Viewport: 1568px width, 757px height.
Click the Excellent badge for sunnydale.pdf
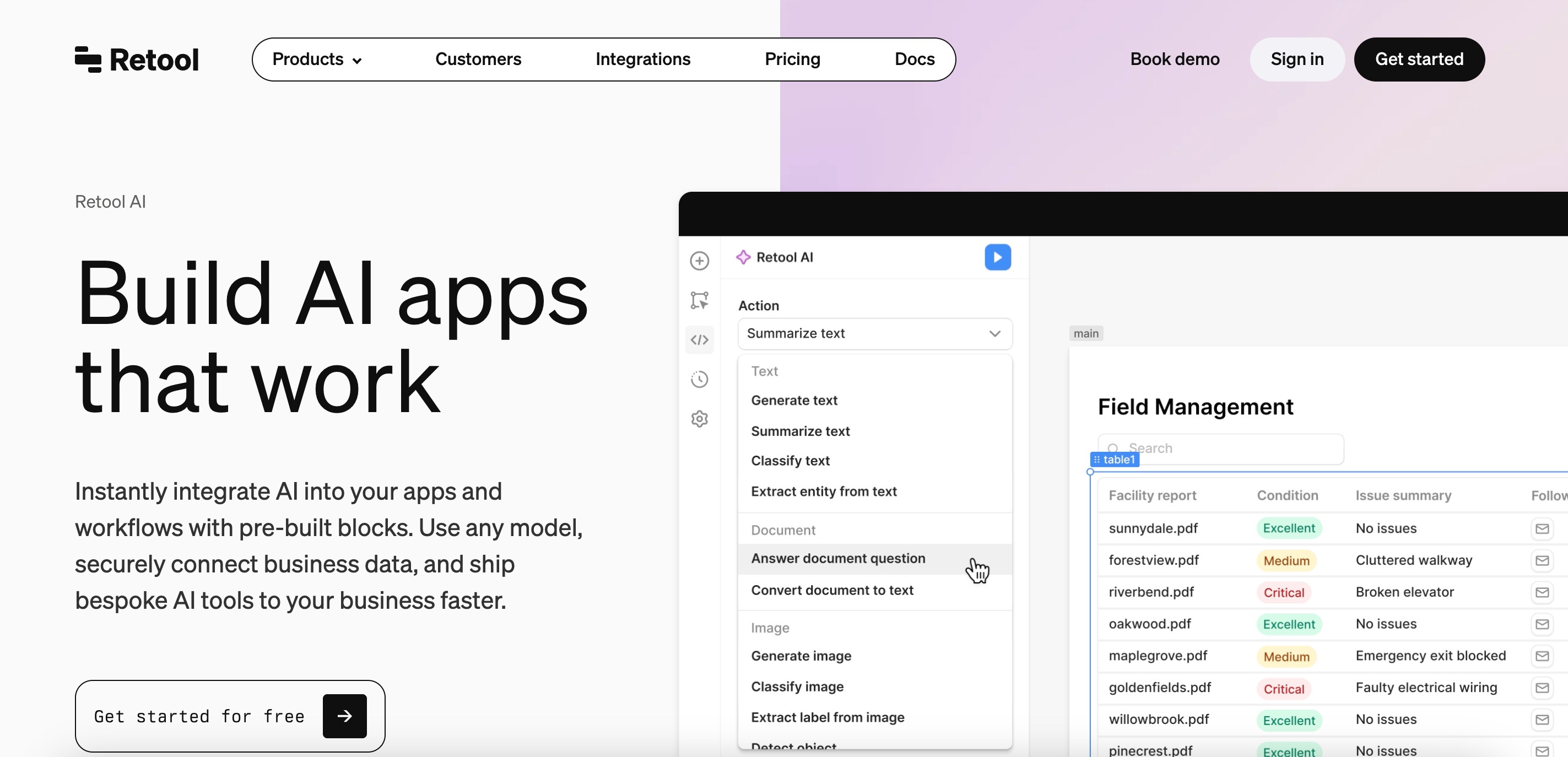(1289, 528)
